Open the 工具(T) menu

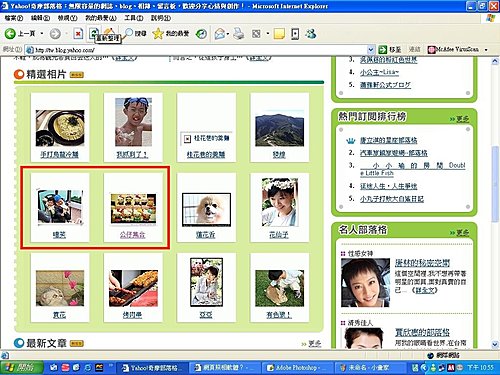pos(134,18)
